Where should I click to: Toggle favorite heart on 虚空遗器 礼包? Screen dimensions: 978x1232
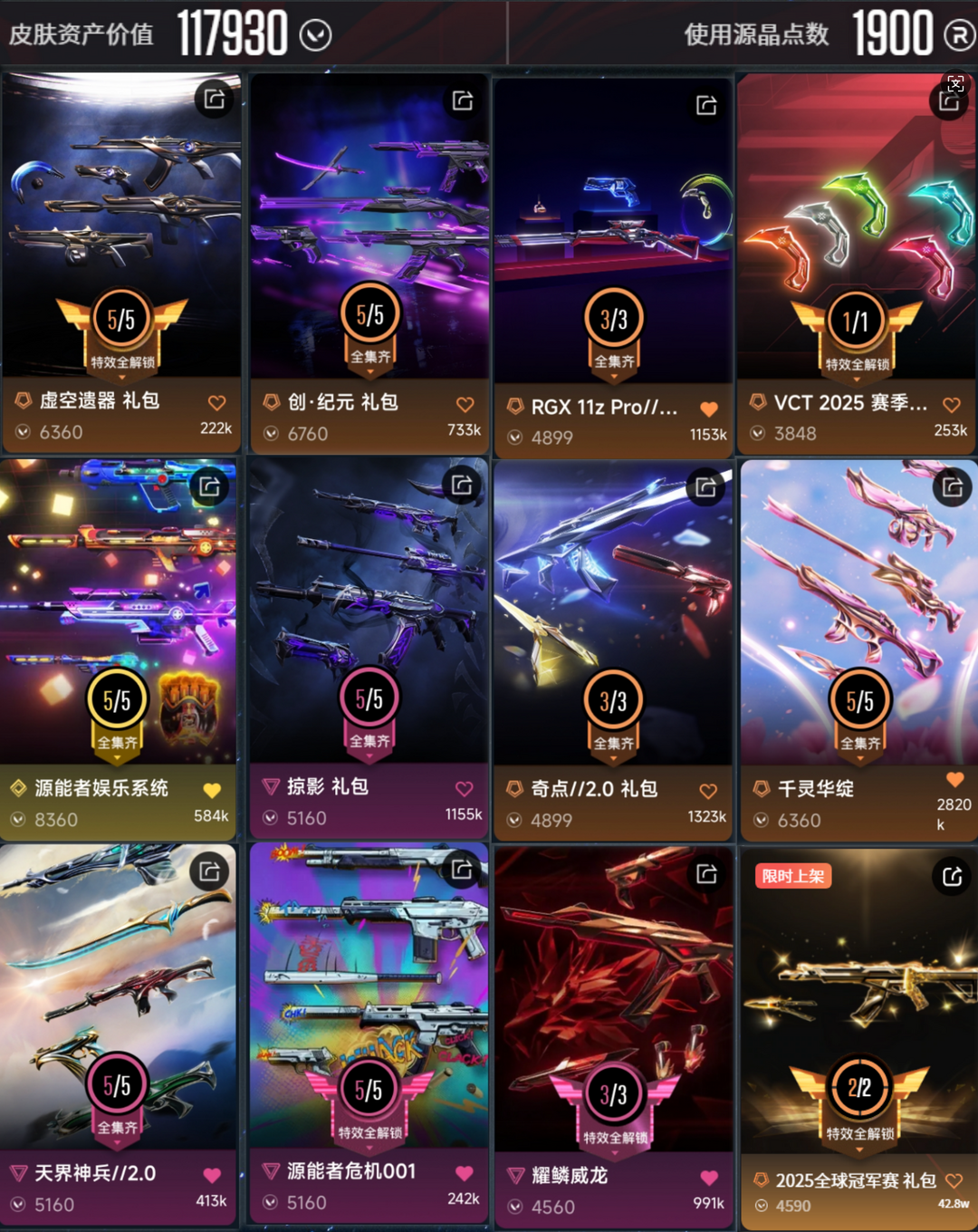[216, 402]
